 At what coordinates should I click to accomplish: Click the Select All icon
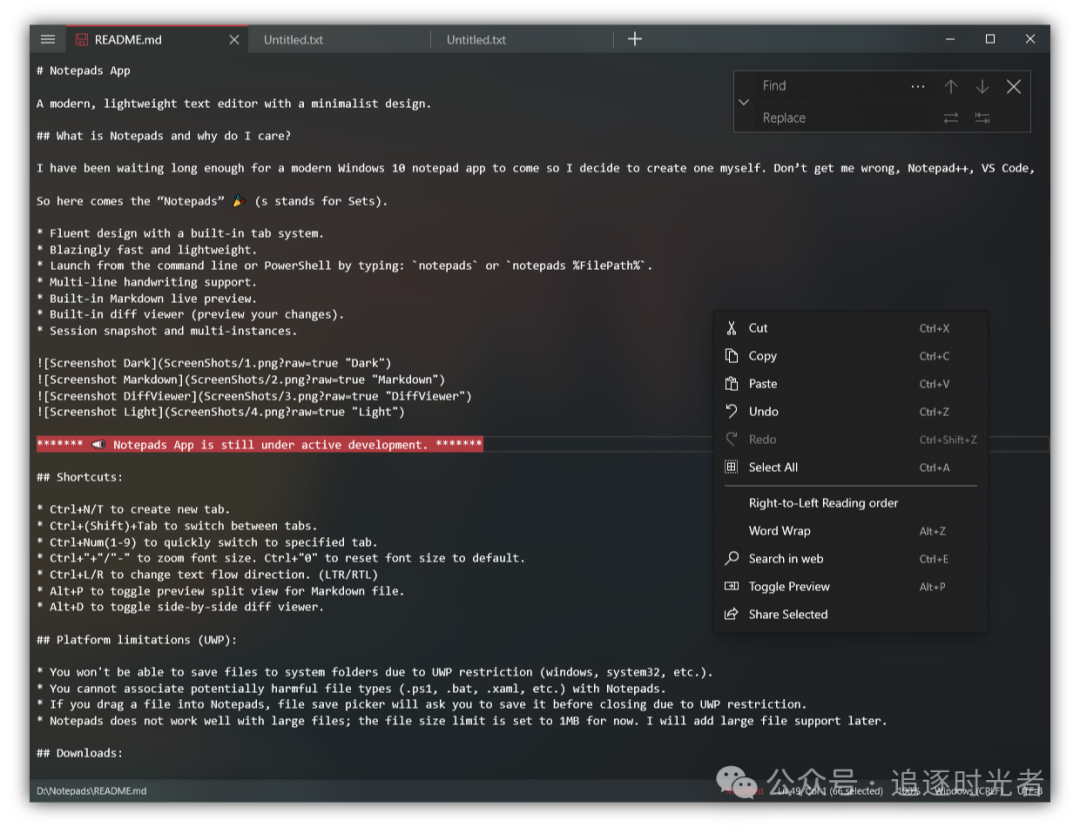click(x=731, y=467)
